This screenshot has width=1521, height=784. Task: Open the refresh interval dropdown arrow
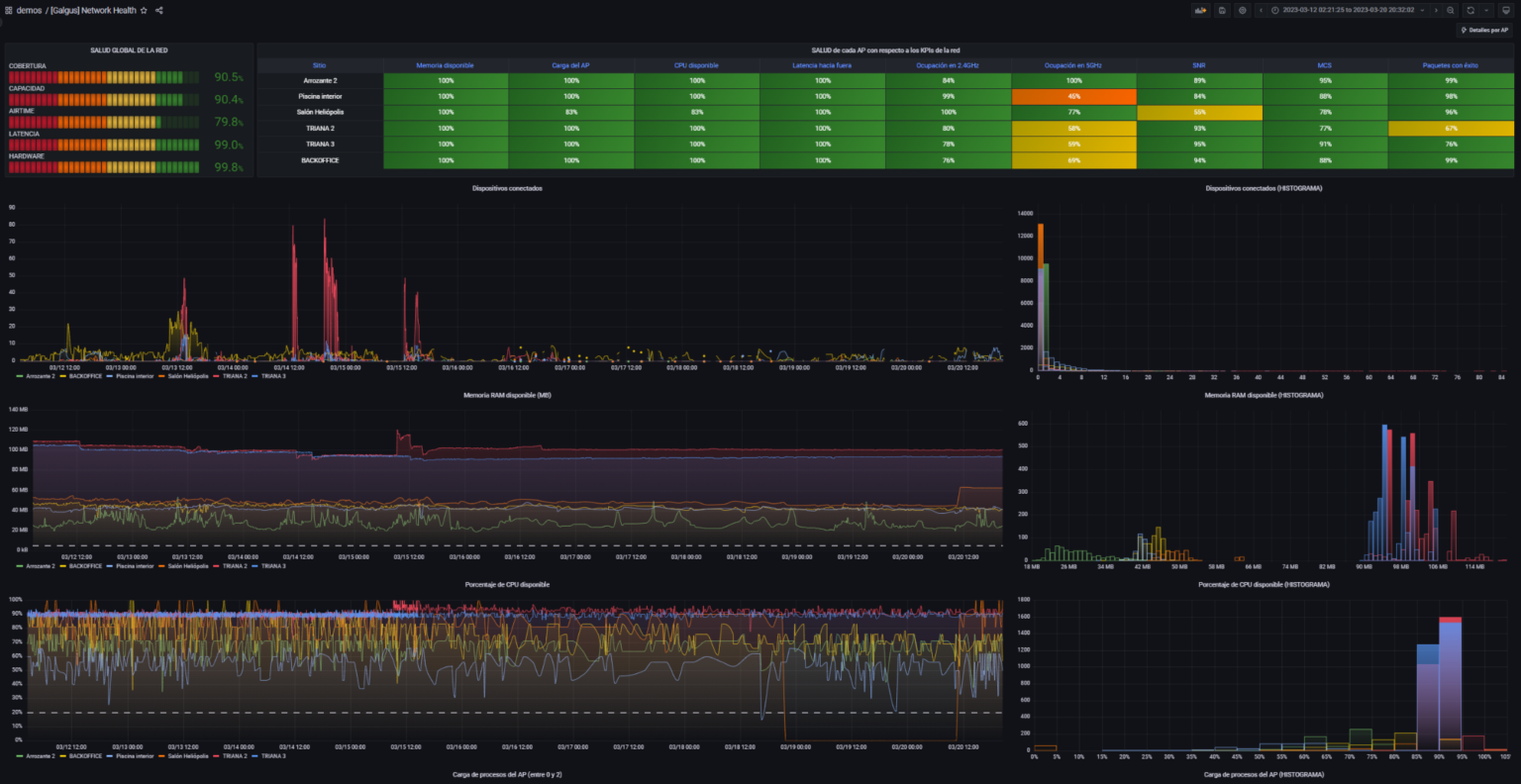tap(1486, 10)
